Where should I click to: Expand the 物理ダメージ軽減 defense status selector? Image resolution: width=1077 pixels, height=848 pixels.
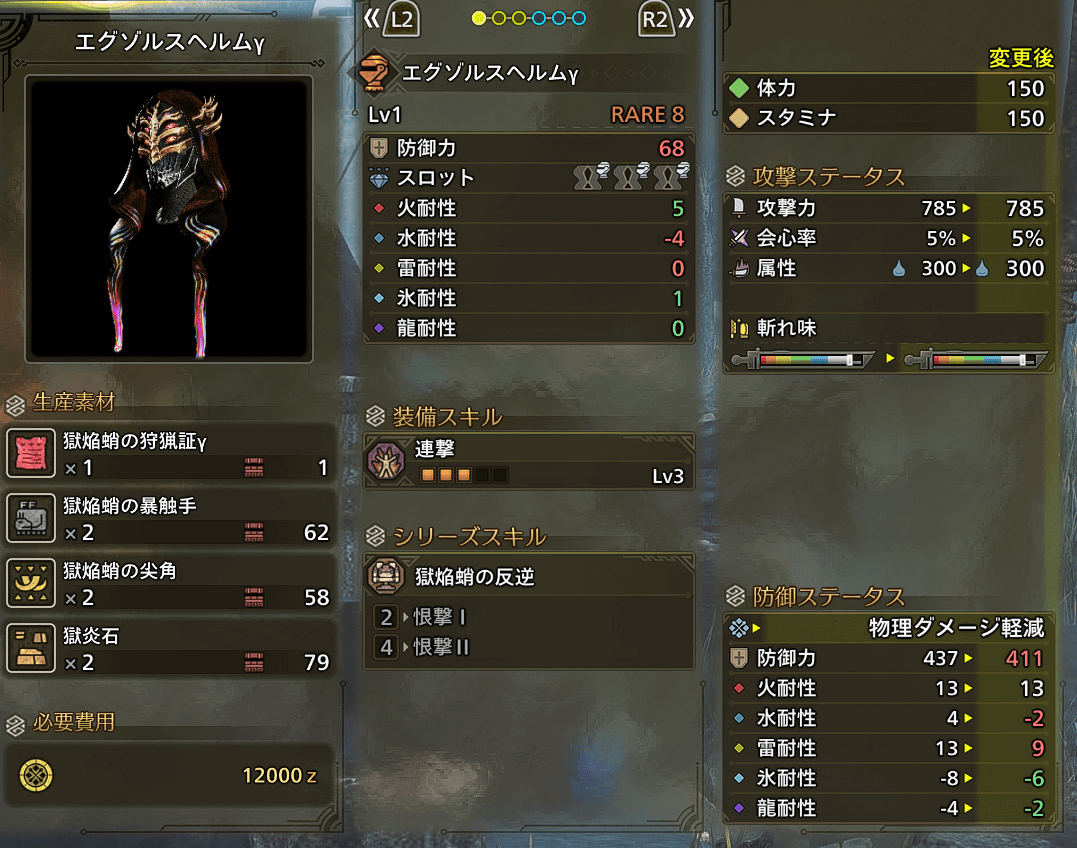click(x=887, y=628)
